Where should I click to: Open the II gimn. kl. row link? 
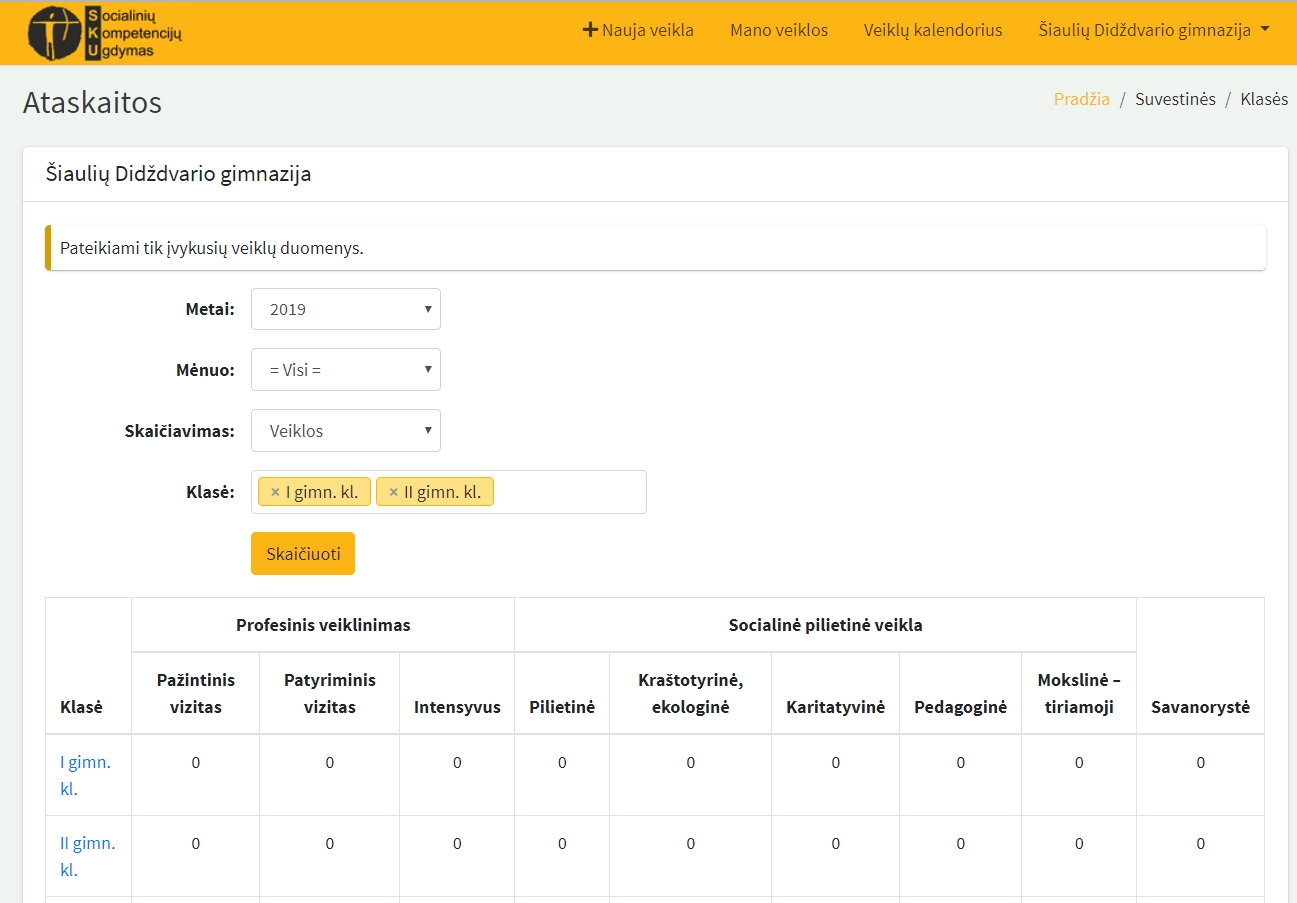(87, 856)
